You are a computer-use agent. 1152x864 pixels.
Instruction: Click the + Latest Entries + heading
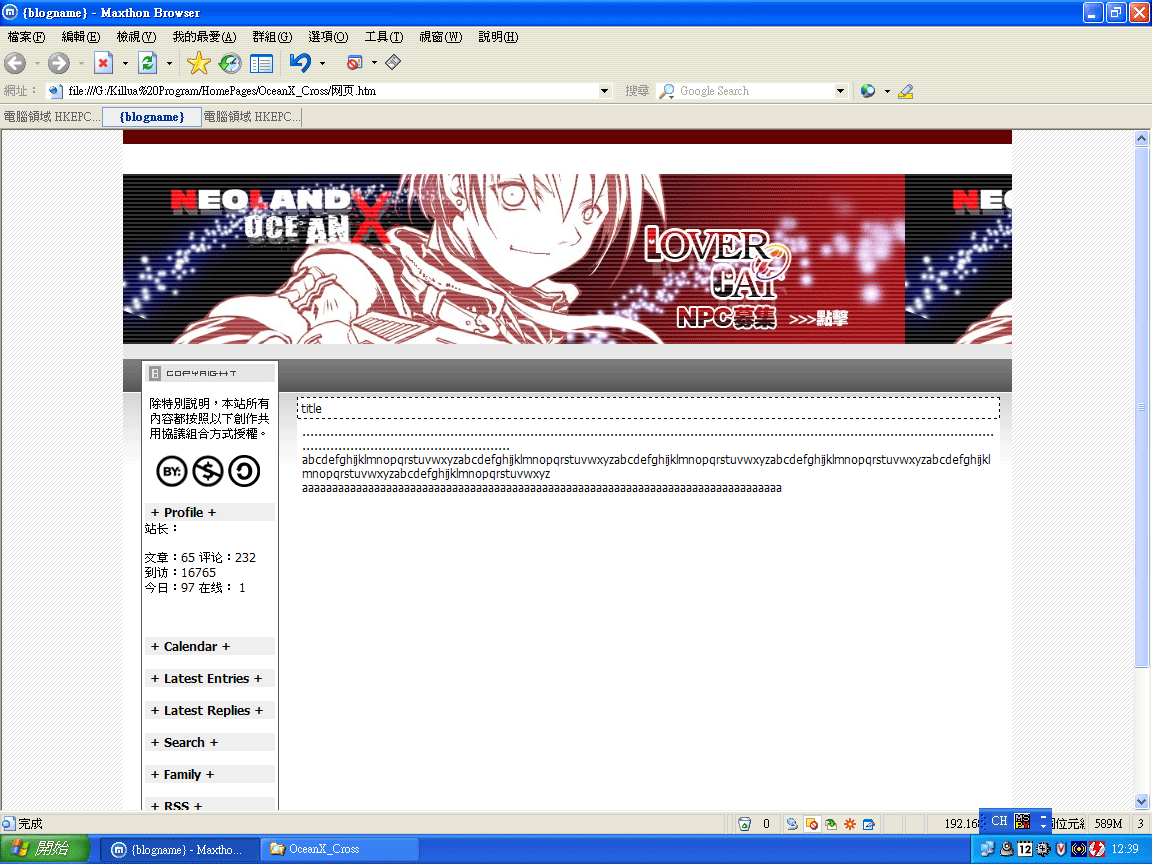click(x=210, y=678)
